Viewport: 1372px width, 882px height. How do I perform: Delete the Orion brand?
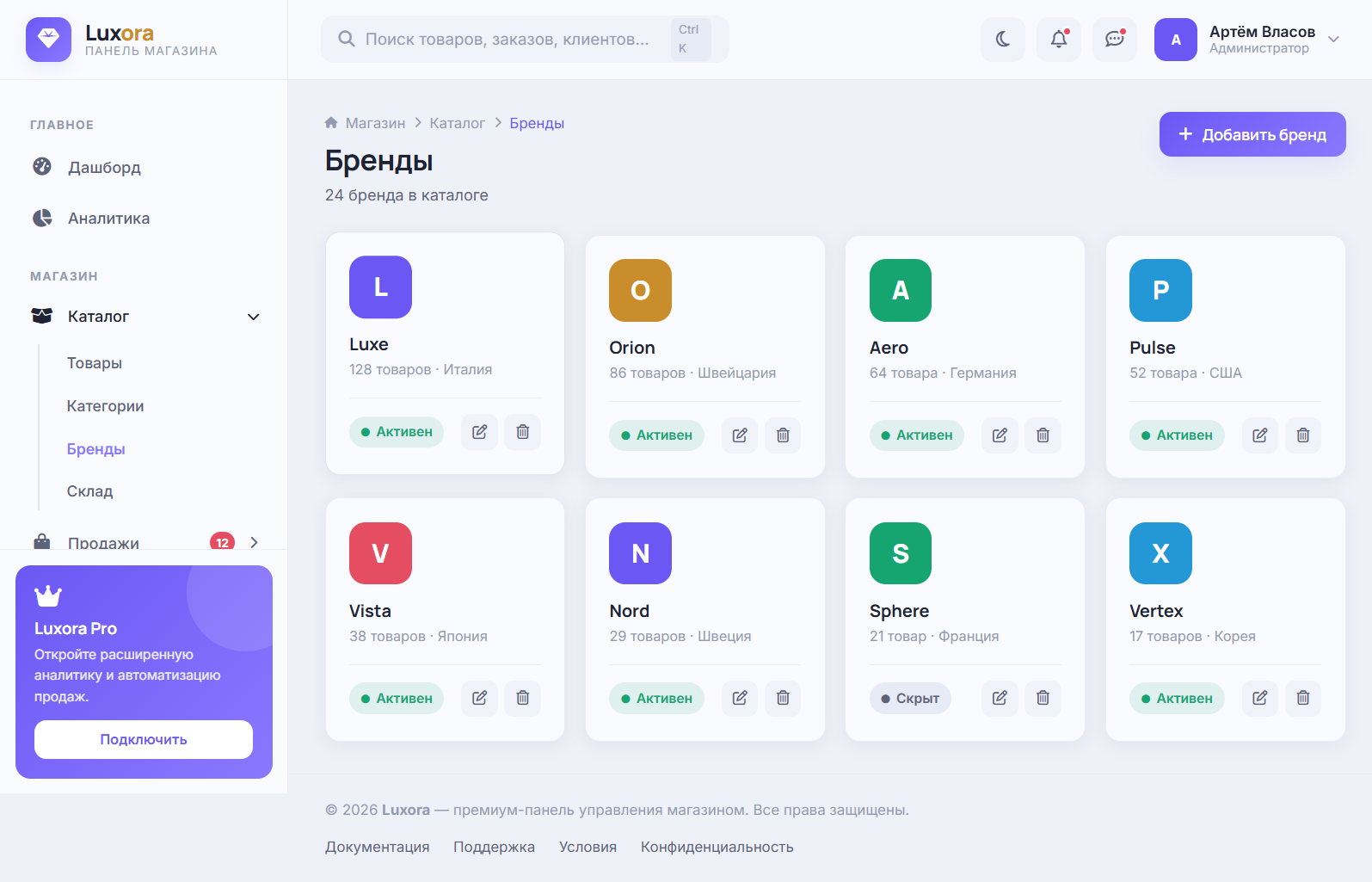point(783,435)
